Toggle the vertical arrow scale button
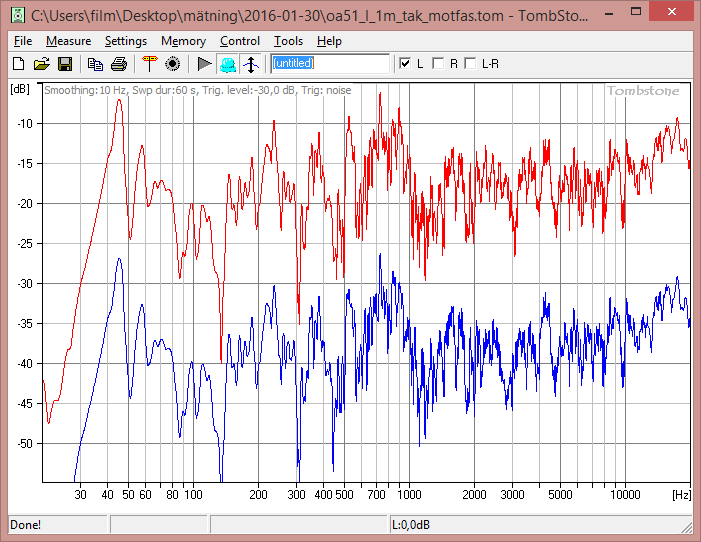701x542 pixels. (251, 64)
